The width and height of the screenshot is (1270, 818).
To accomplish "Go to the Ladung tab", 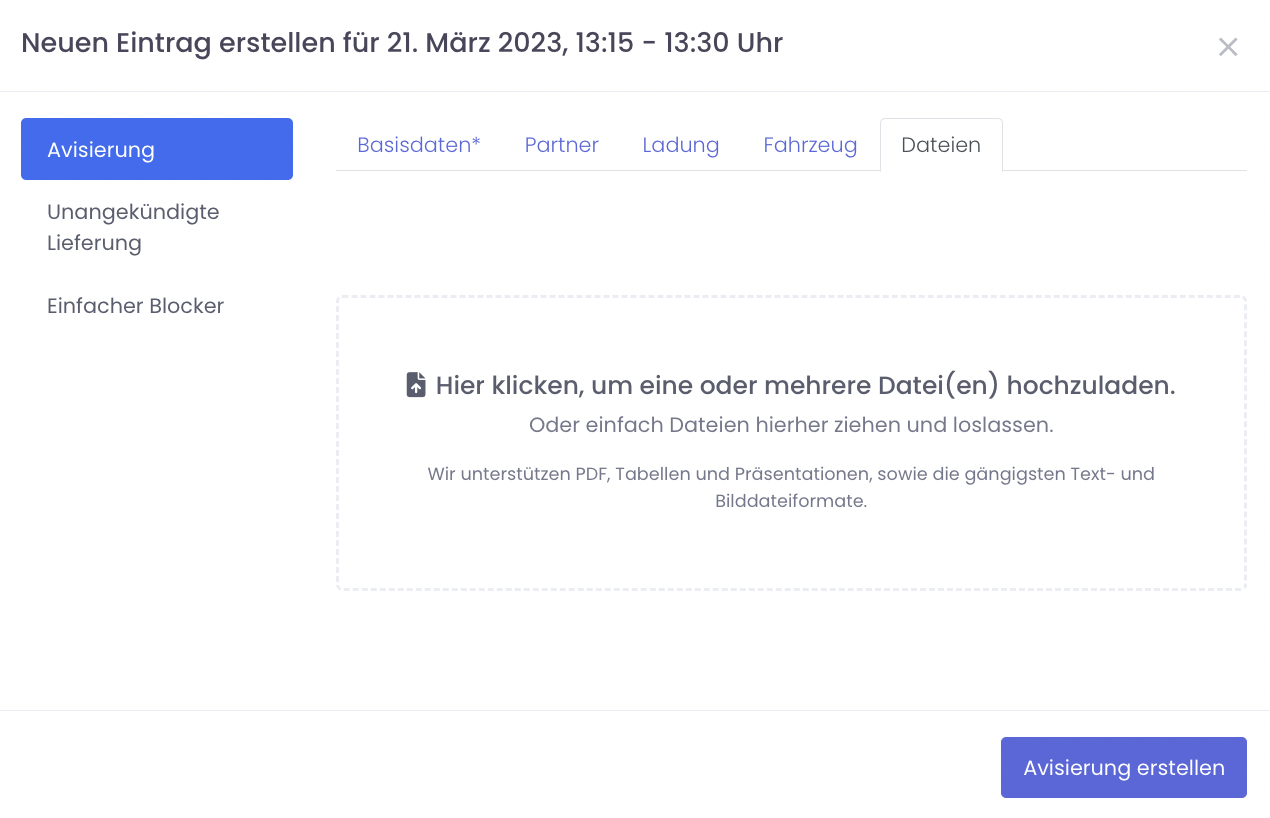I will point(680,145).
